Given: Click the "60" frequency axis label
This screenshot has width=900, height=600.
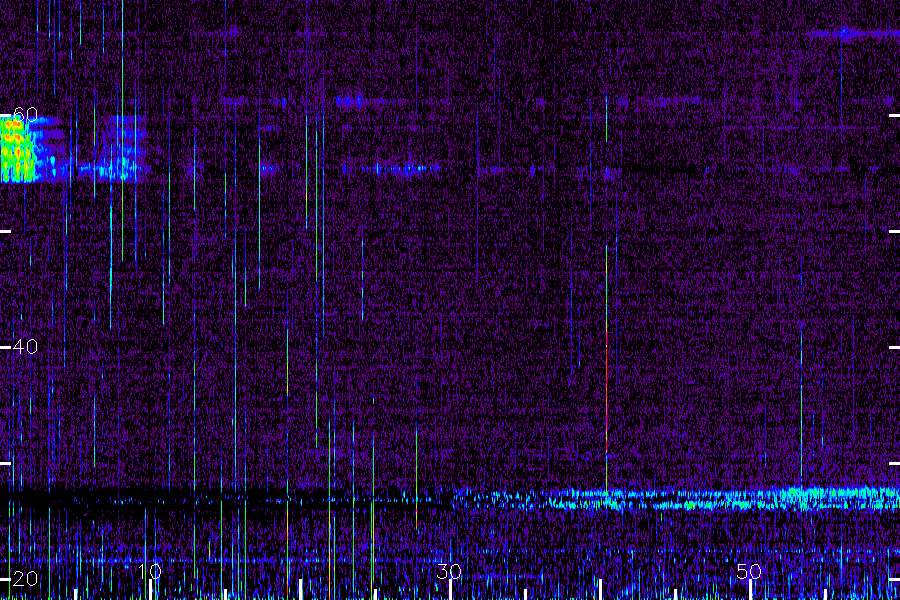Looking at the screenshot, I should 25,115.
